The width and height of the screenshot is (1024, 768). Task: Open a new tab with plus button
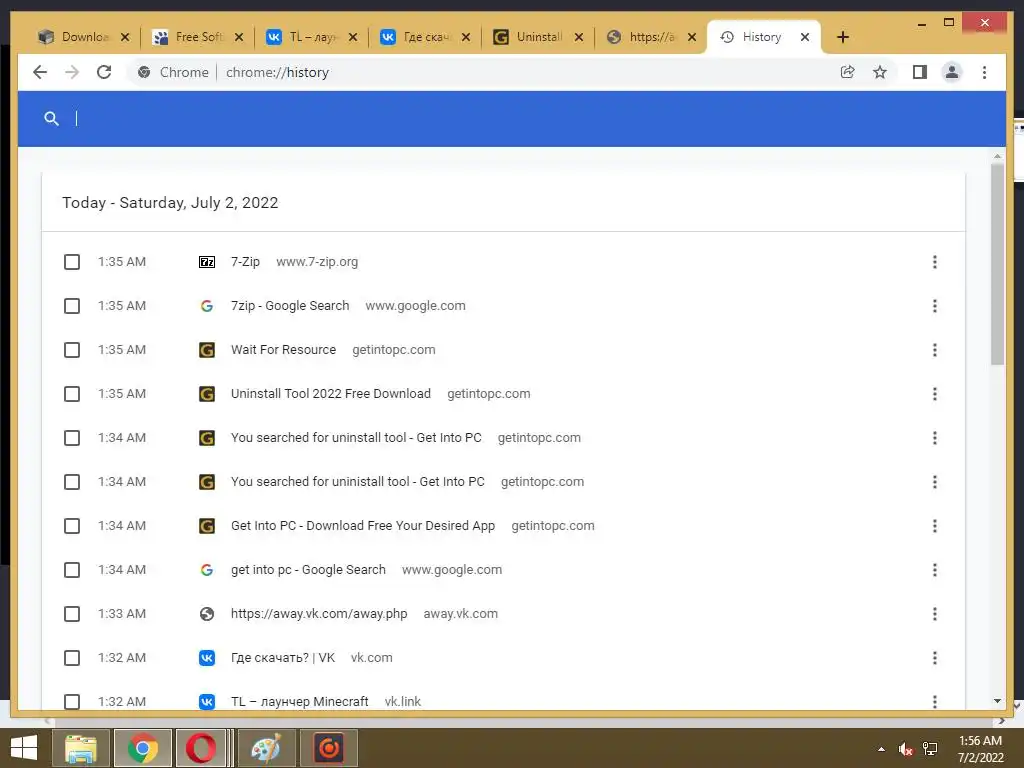(x=842, y=37)
